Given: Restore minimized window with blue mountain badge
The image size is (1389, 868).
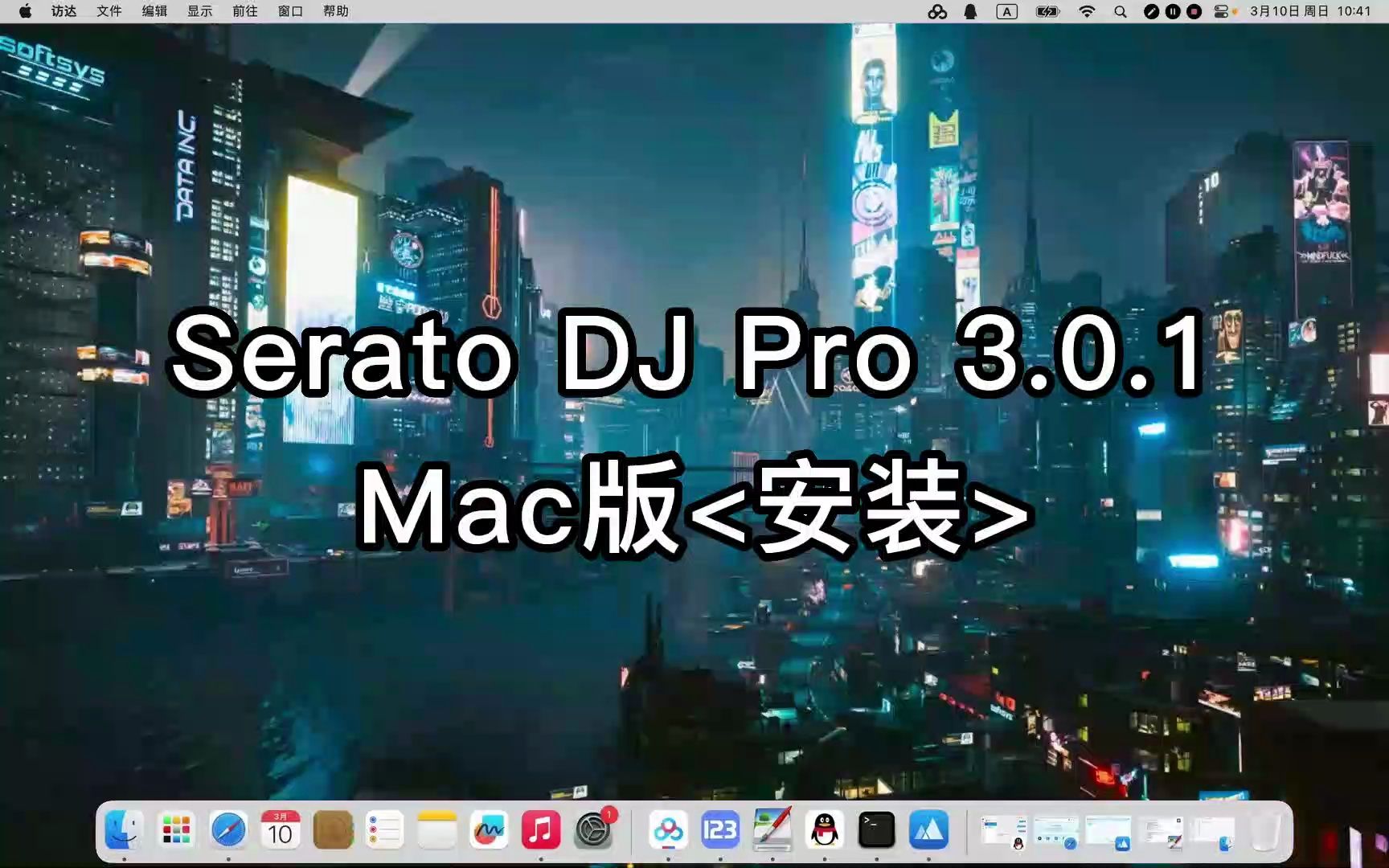Looking at the screenshot, I should pos(1108,832).
